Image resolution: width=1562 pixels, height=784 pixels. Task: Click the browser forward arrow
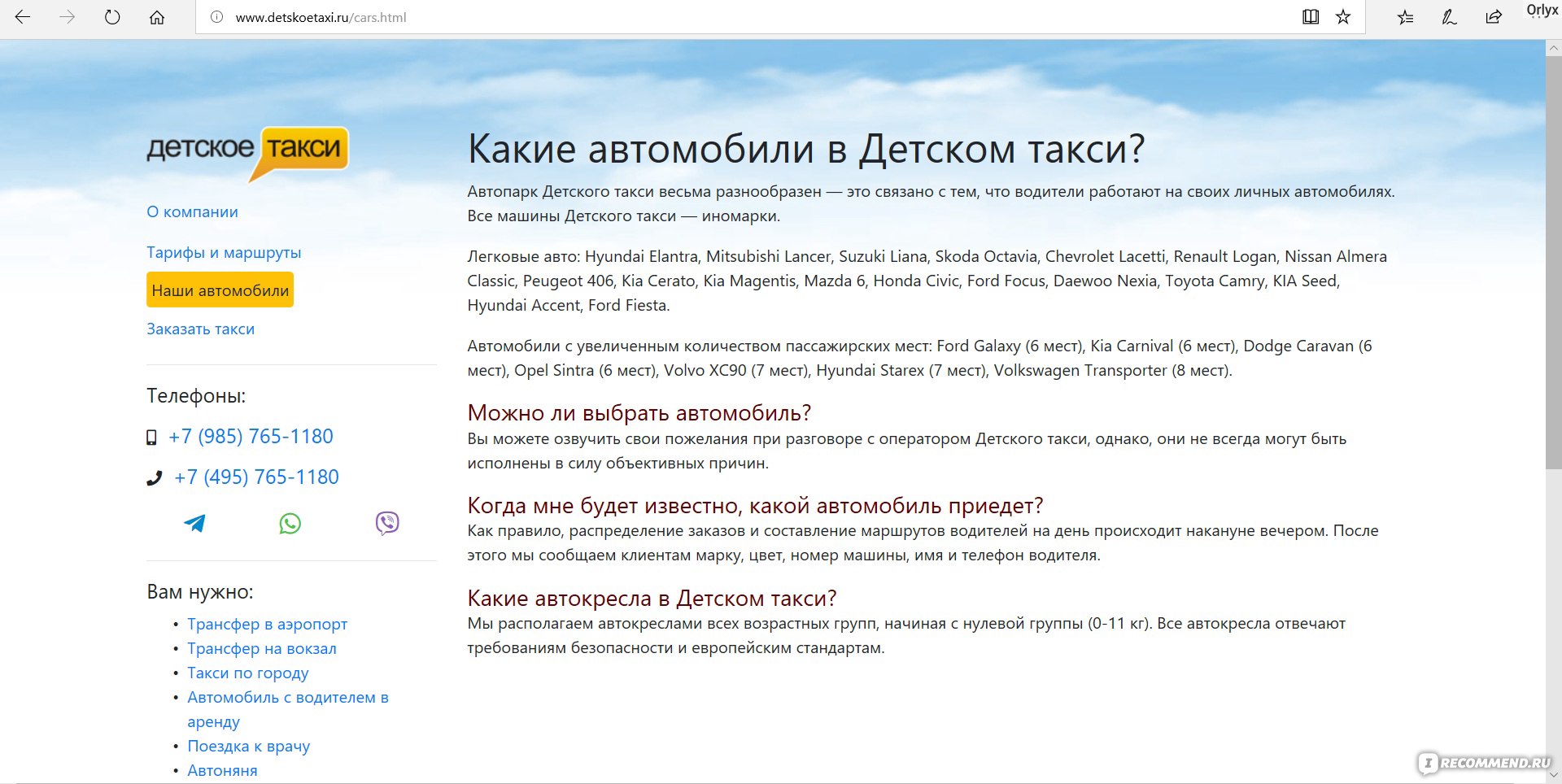(x=68, y=17)
